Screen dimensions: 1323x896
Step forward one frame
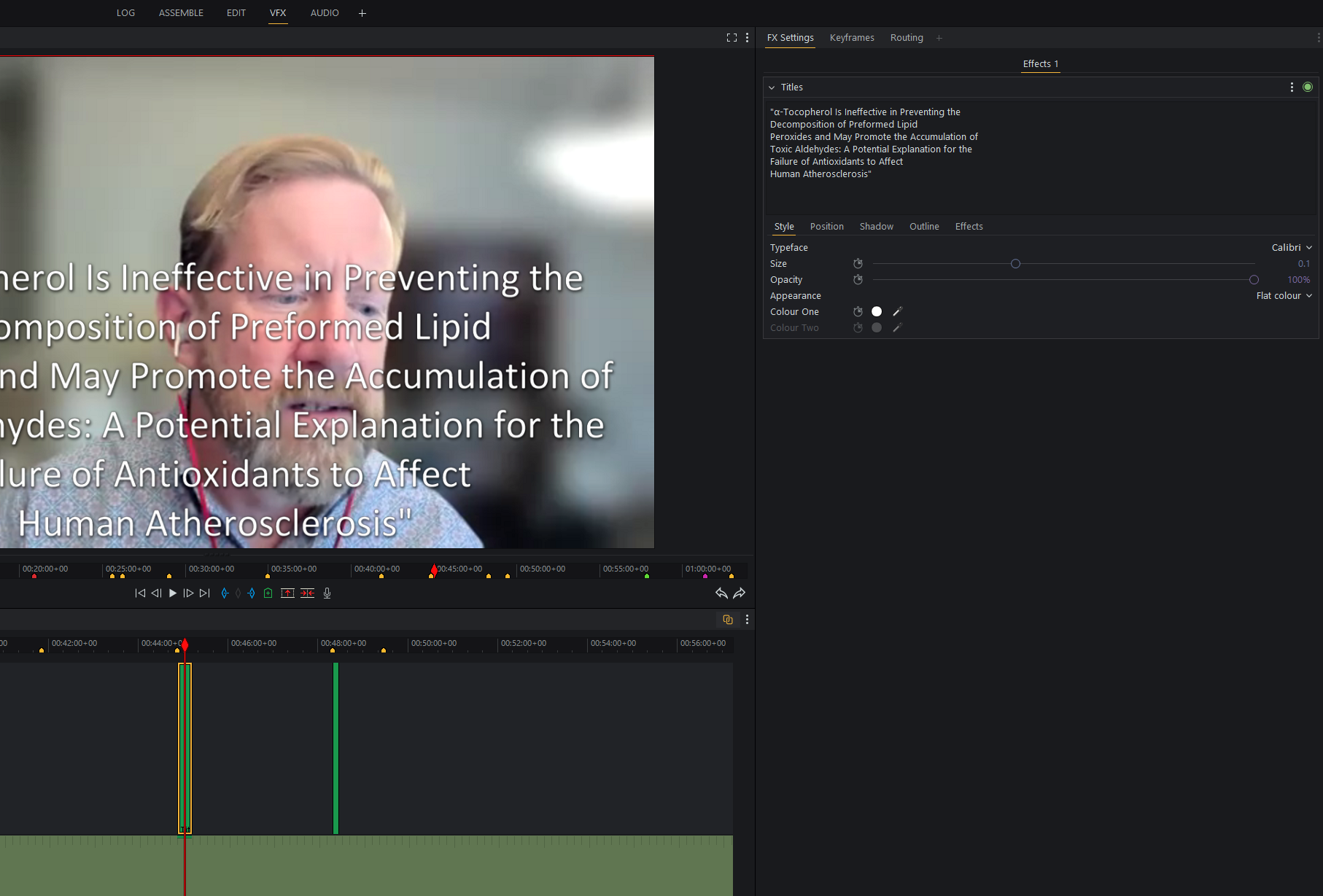188,593
